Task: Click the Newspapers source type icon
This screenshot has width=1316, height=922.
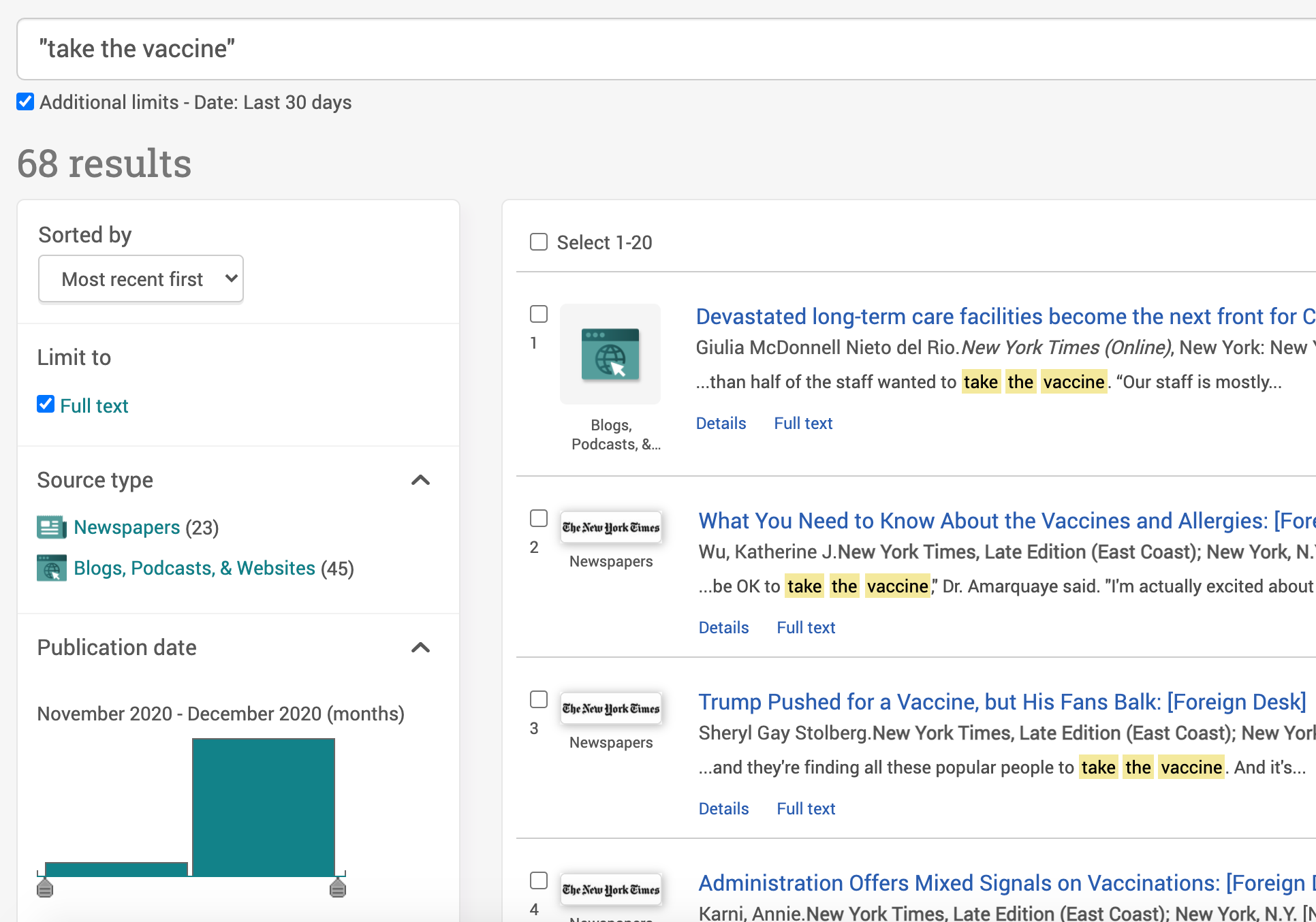Action: [51, 528]
